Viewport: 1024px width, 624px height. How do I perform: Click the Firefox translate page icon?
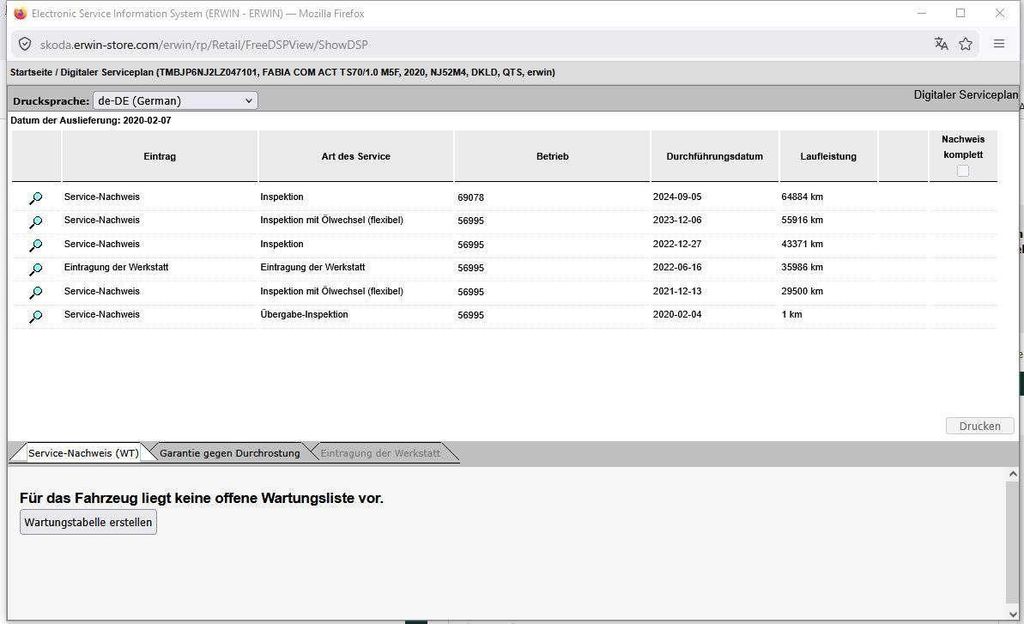click(941, 44)
